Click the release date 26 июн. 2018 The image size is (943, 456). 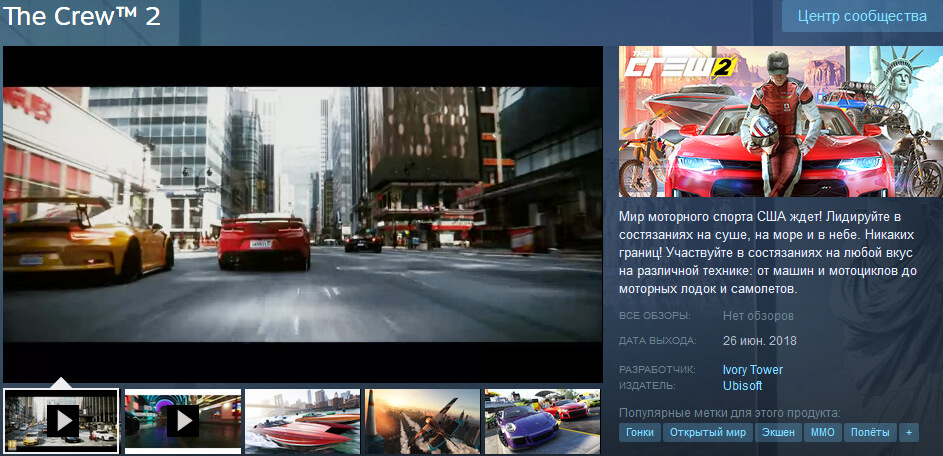pyautogui.click(x=760, y=341)
